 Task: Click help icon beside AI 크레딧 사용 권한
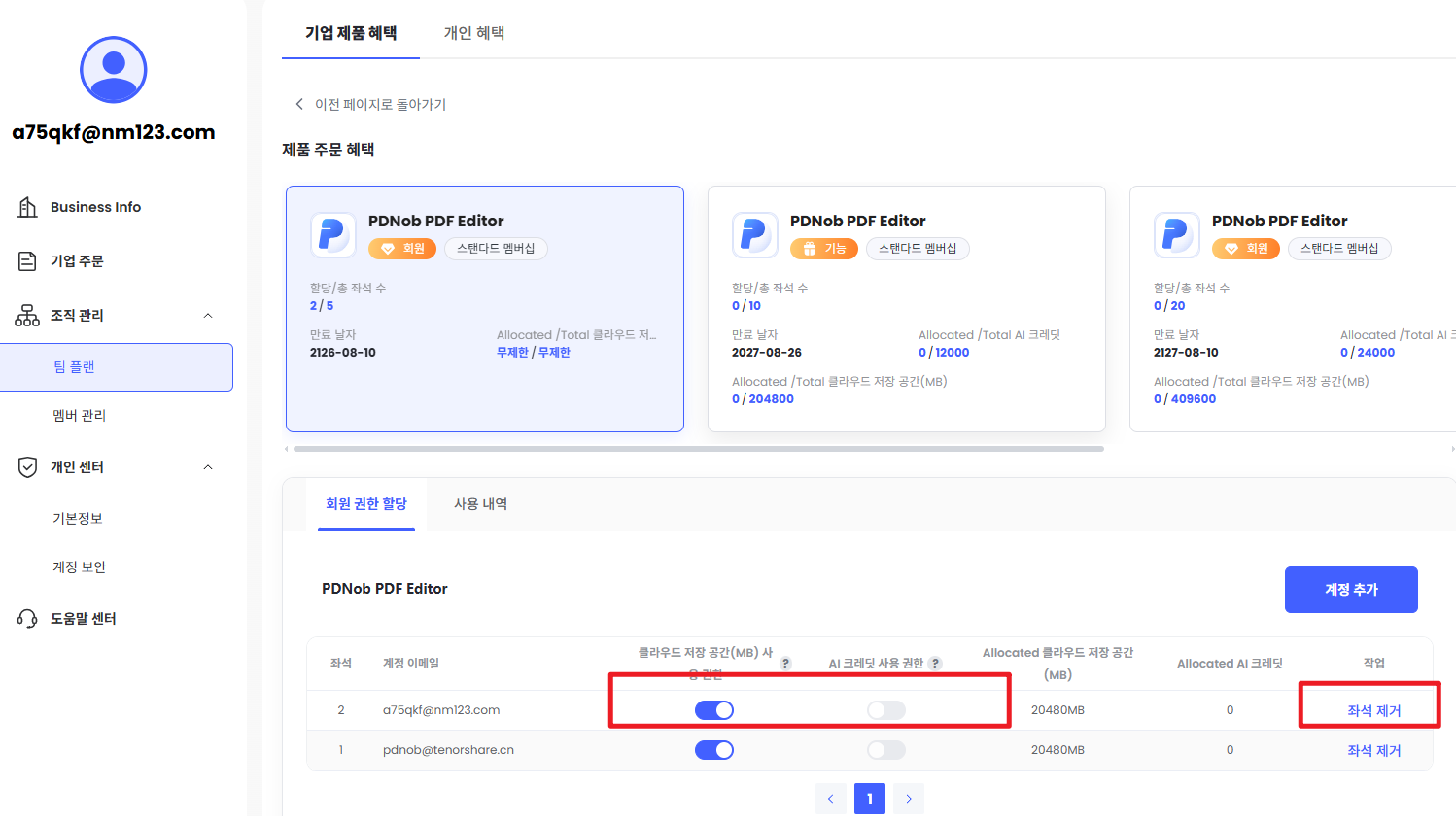(935, 663)
